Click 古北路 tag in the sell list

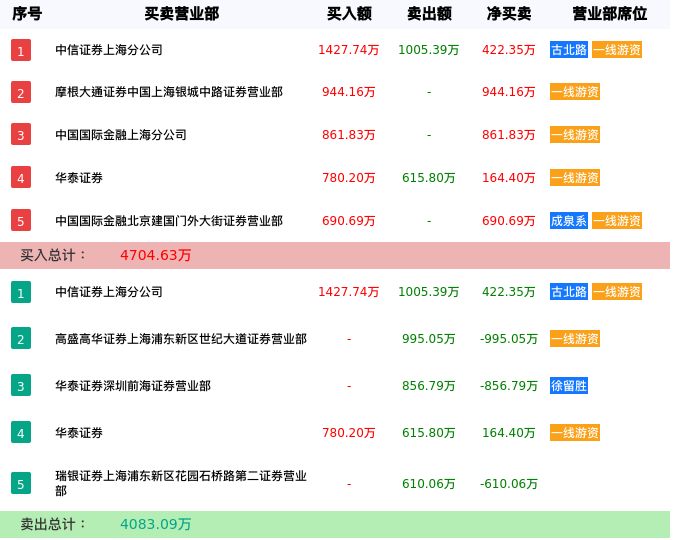[x=569, y=292]
